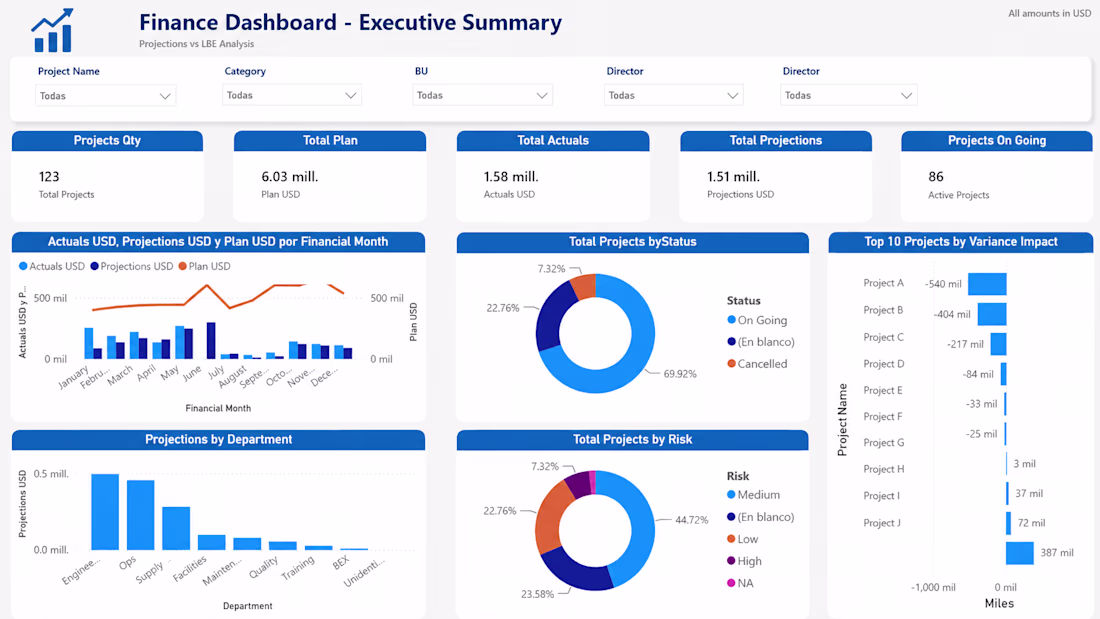Viewport: 1100px width, 619px height.
Task: Click the Project C variance bar
Action: pyautogui.click(x=998, y=344)
